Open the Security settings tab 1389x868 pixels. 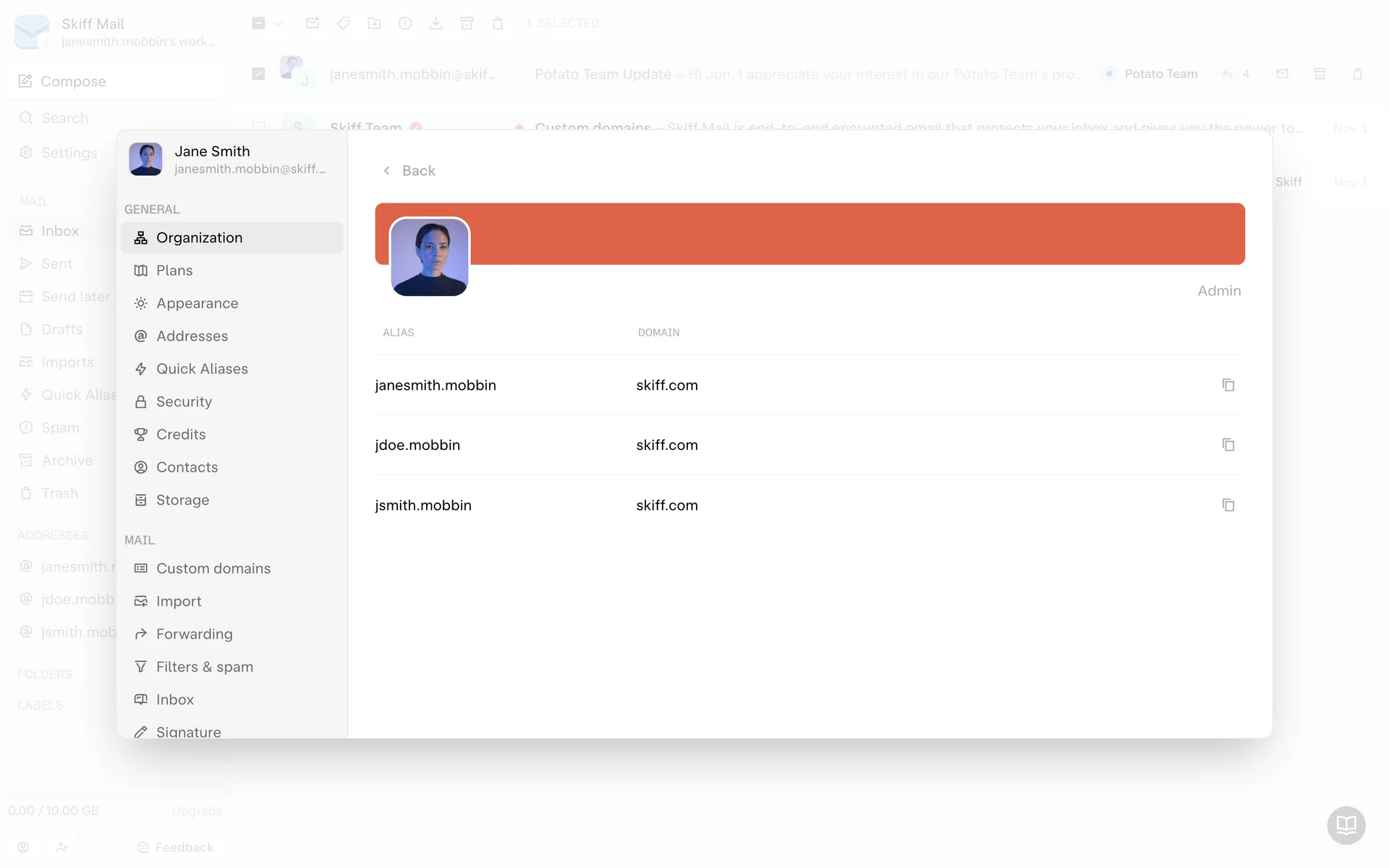(x=184, y=401)
